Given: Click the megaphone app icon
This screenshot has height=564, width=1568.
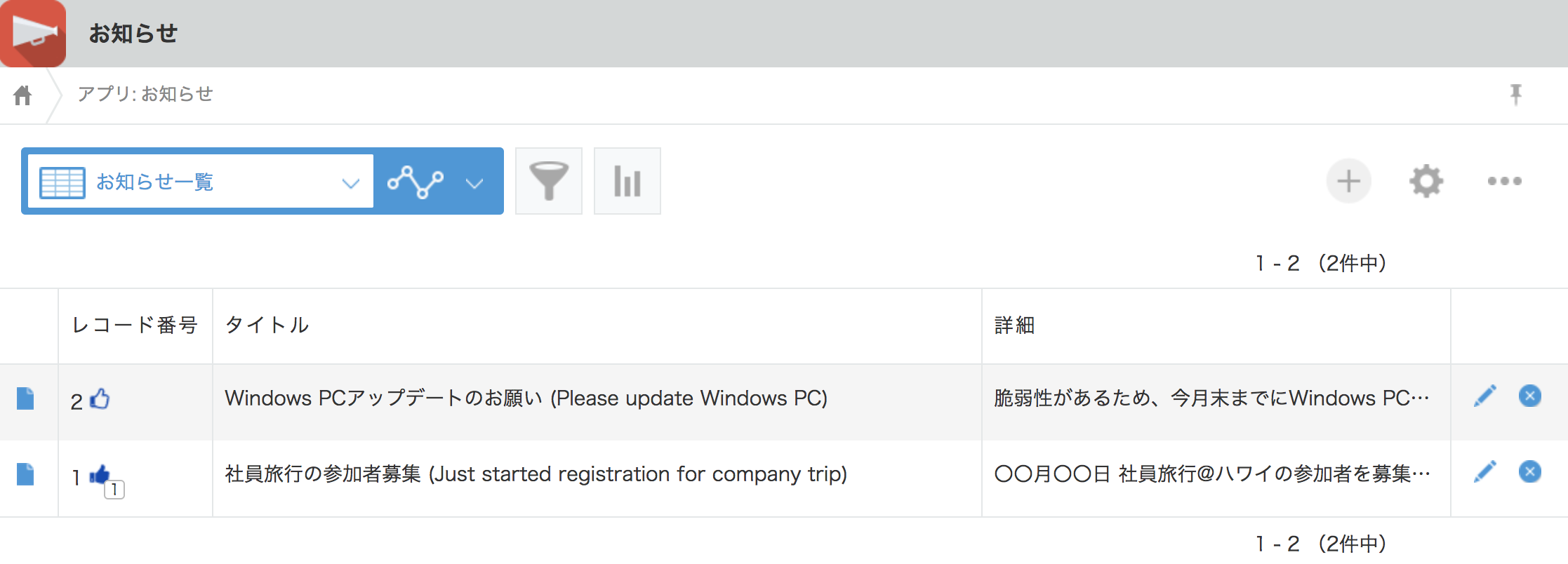Looking at the screenshot, I should pyautogui.click(x=33, y=33).
